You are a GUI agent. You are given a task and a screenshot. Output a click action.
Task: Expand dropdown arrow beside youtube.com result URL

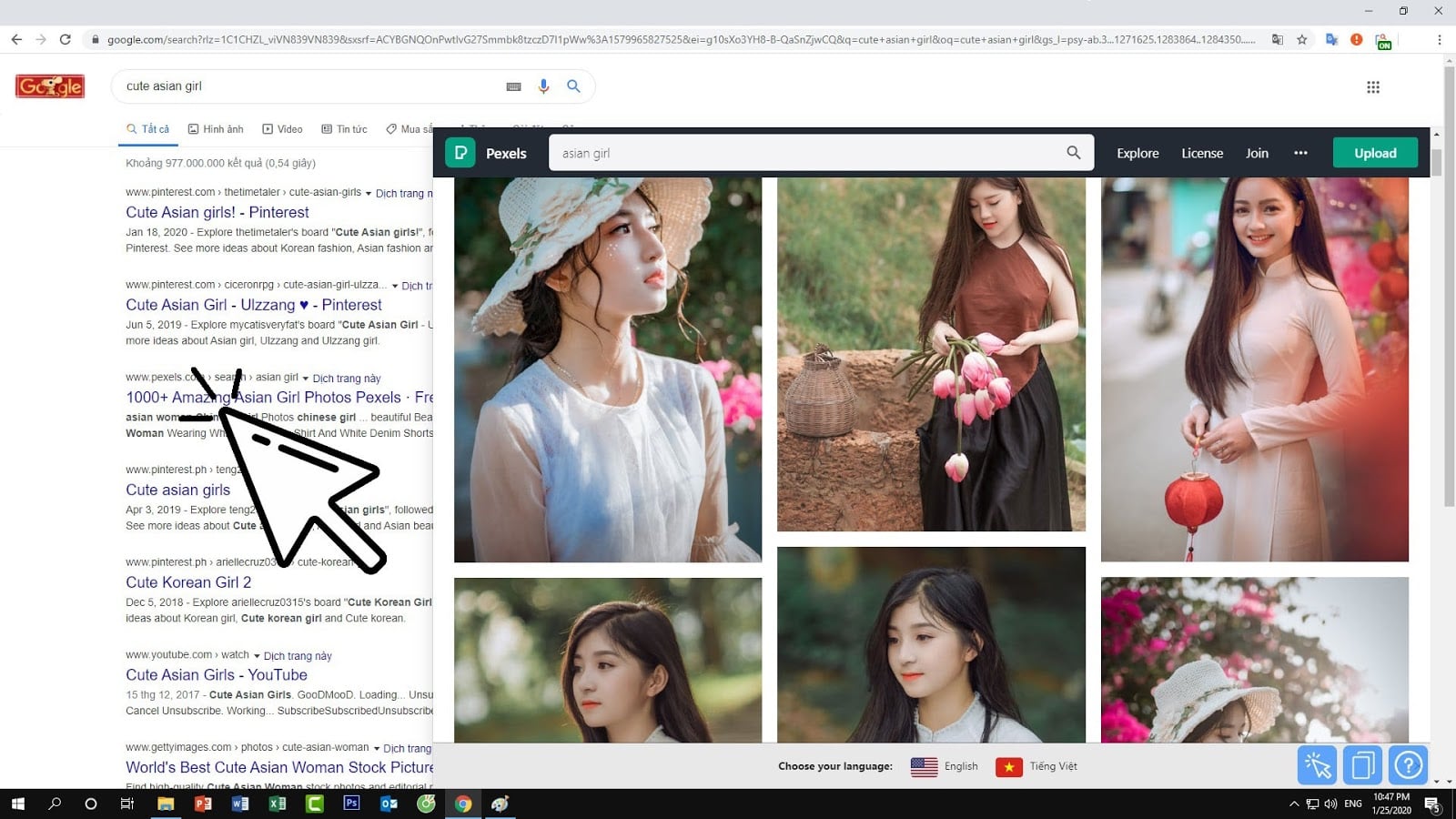257,656
